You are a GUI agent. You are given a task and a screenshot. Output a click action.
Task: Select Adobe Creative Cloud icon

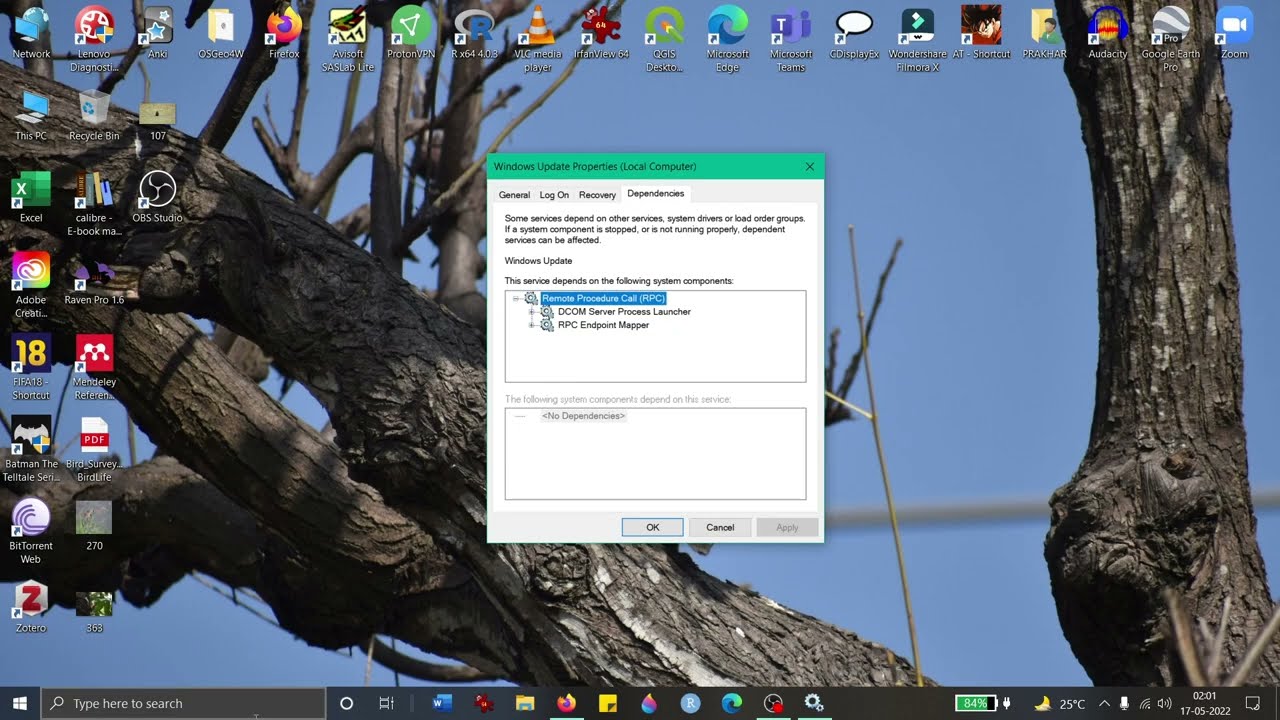pos(31,285)
